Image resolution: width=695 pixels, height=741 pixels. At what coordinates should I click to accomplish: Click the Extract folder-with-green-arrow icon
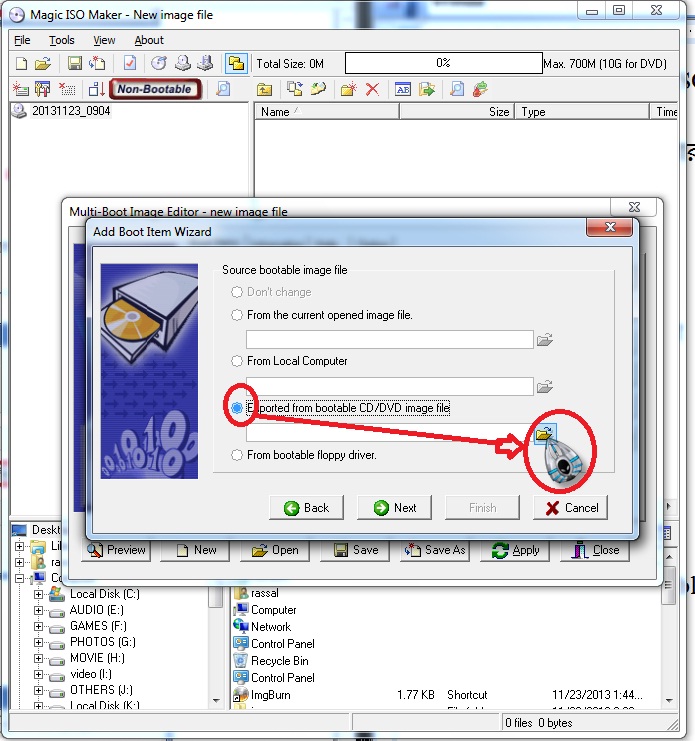(427, 89)
